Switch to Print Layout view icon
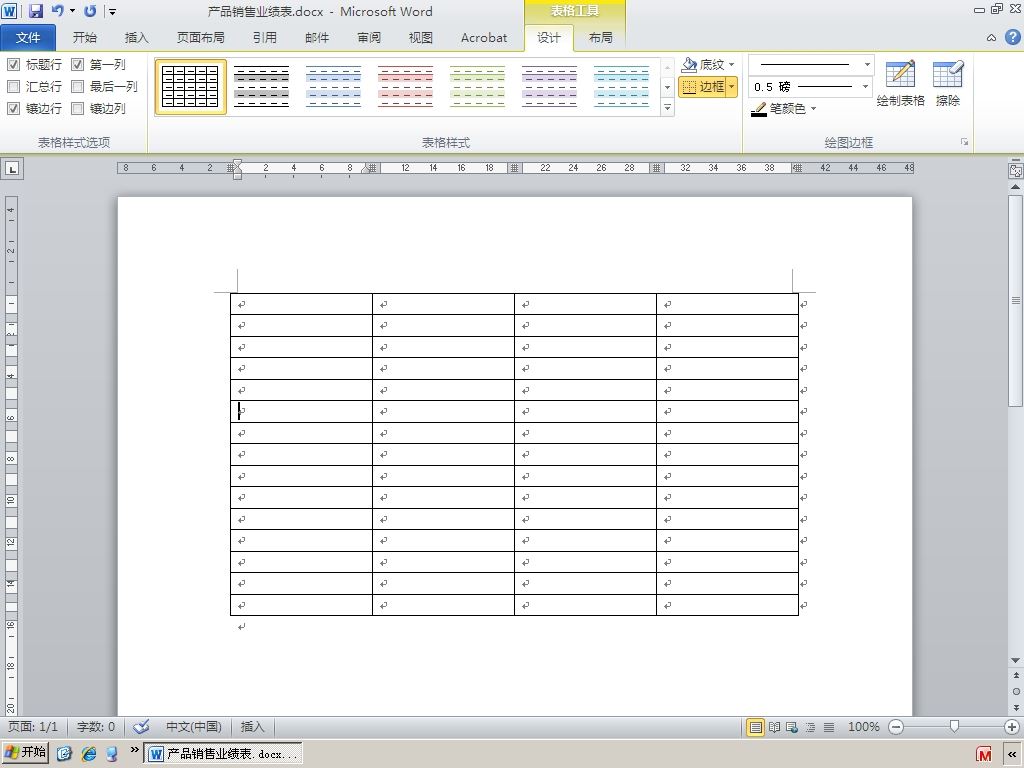The width and height of the screenshot is (1024, 768). click(756, 727)
